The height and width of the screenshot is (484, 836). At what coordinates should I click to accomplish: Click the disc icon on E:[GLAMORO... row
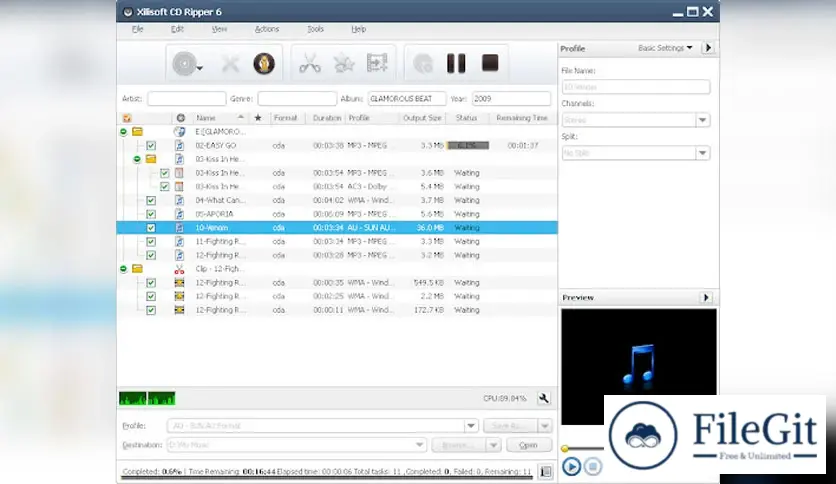coord(179,132)
